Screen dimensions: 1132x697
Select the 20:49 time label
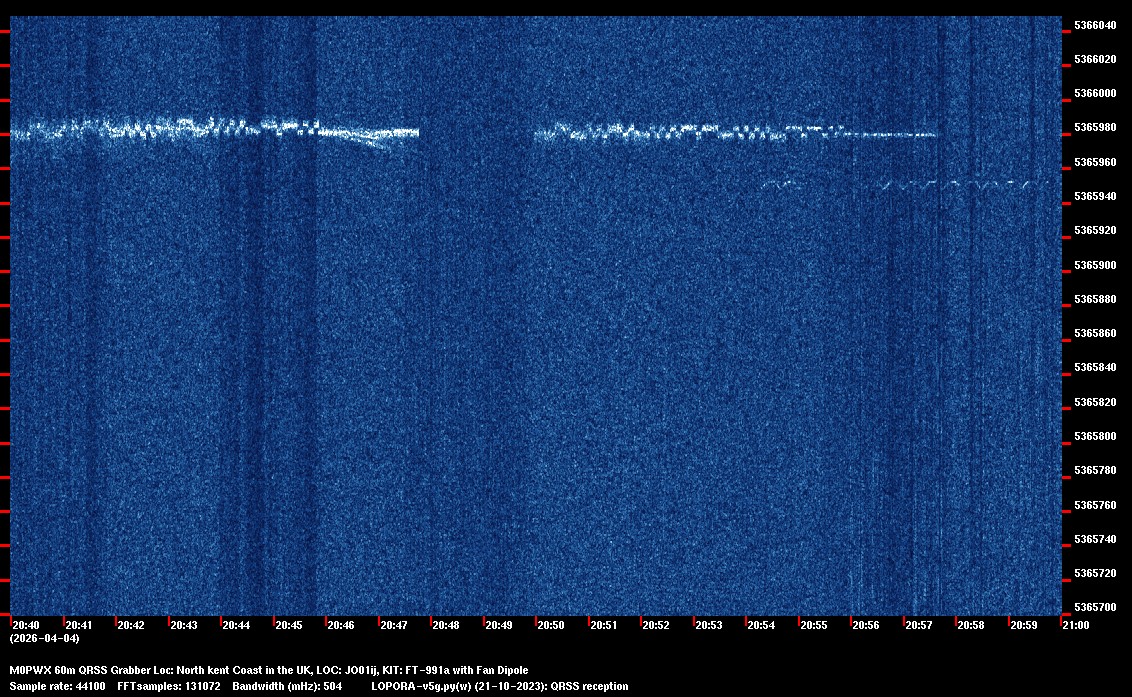(x=498, y=625)
